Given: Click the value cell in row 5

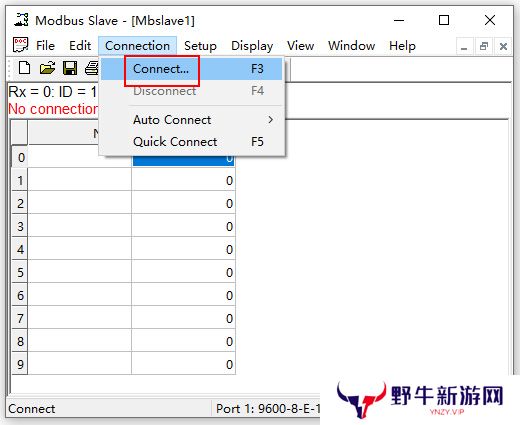Looking at the screenshot, I should tap(183, 272).
